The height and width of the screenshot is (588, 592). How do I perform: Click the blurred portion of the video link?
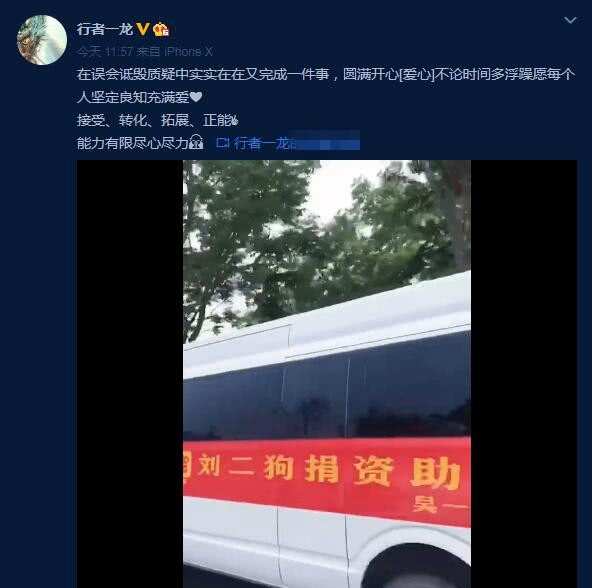pos(326,140)
